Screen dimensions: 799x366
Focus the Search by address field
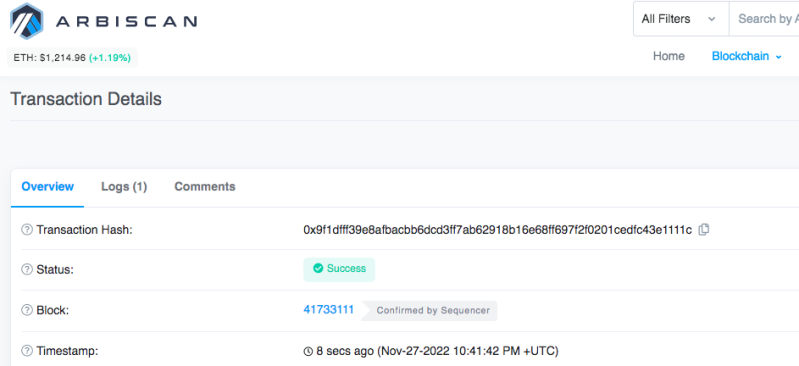(764, 19)
